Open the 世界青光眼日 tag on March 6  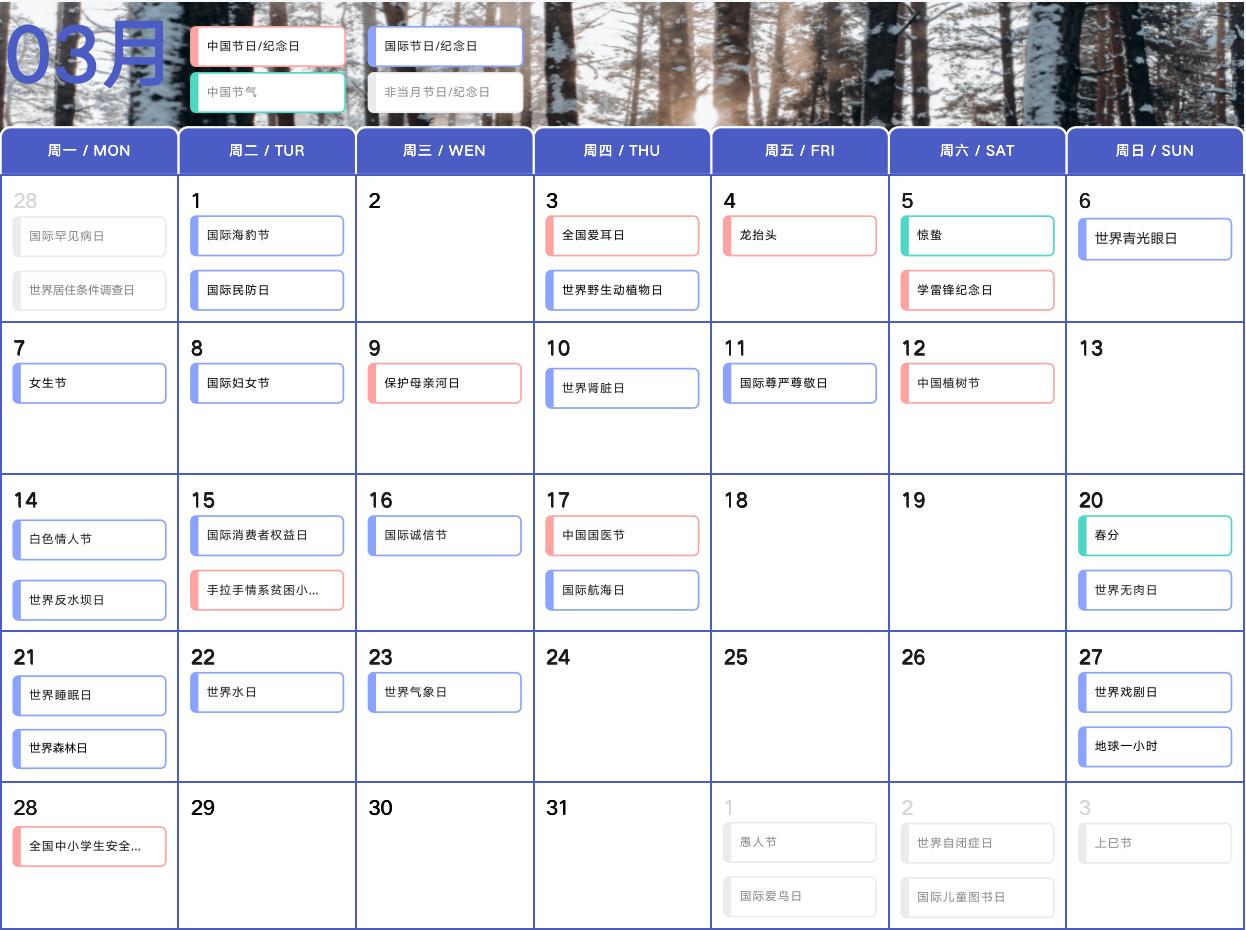[1155, 239]
